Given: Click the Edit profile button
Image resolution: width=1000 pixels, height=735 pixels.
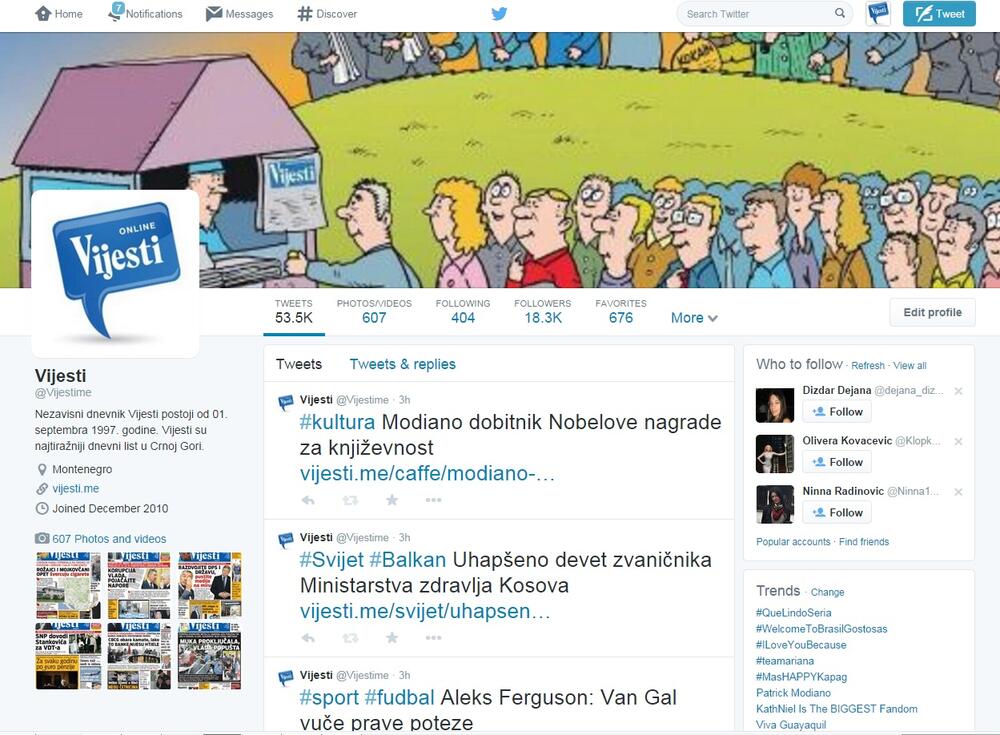Looking at the screenshot, I should tap(932, 312).
